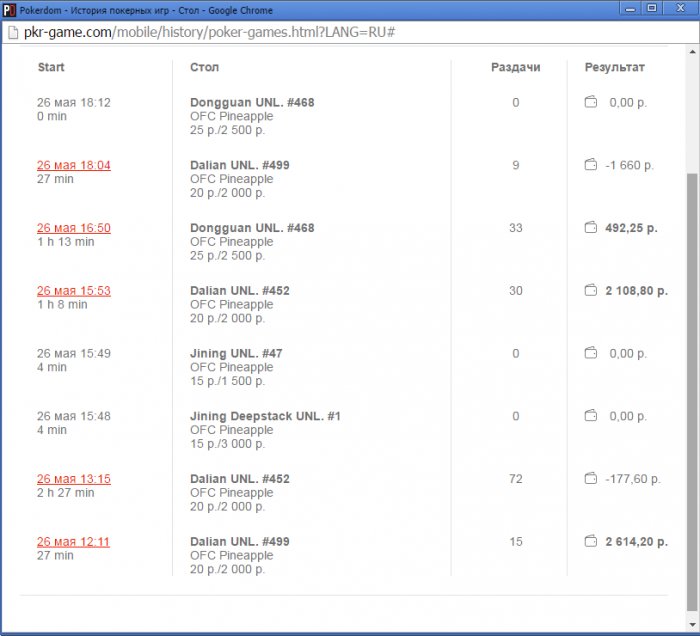Minimize the Chrome window
This screenshot has width=700, height=636.
(x=630, y=8)
